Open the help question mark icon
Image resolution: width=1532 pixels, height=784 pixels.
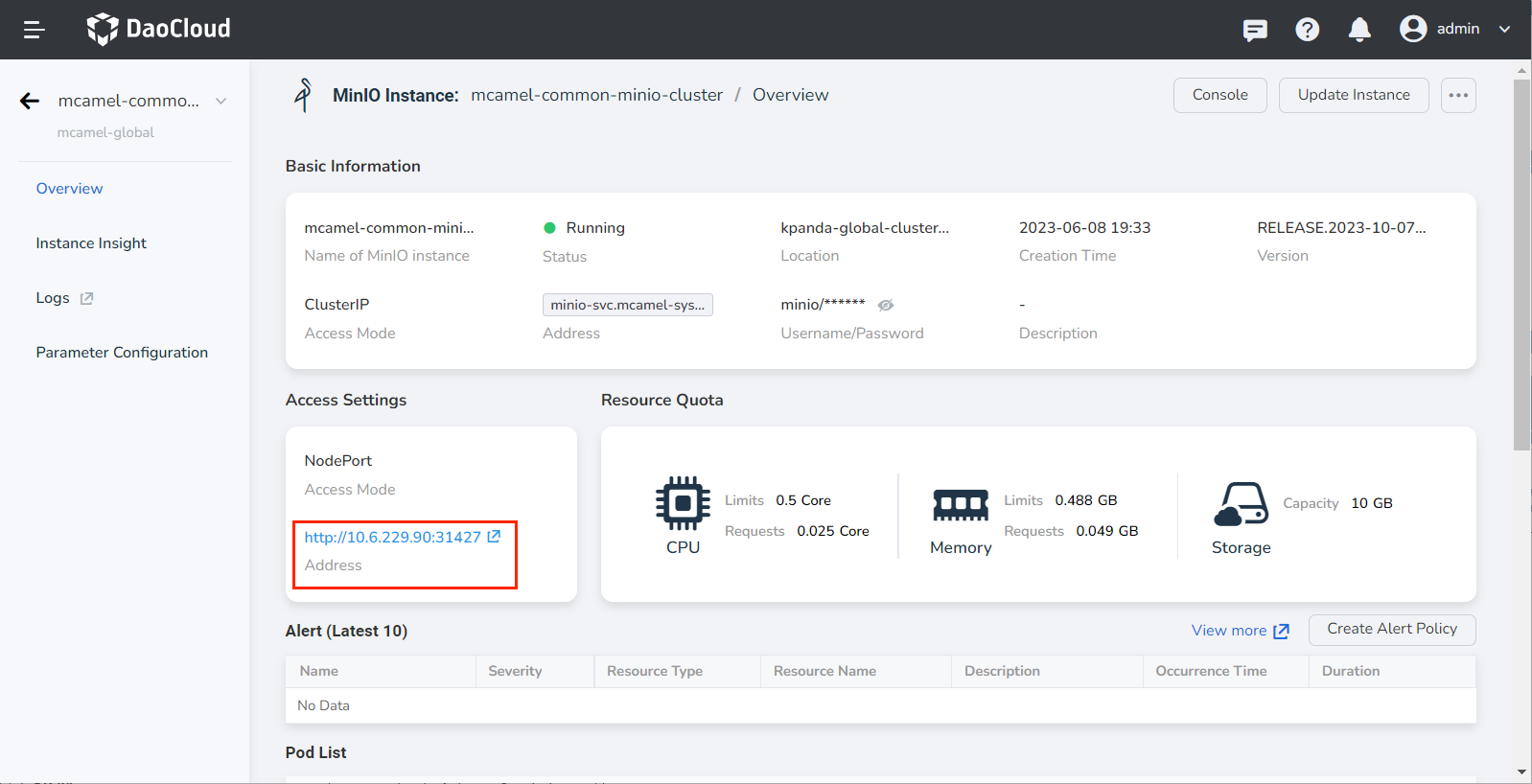click(1307, 30)
